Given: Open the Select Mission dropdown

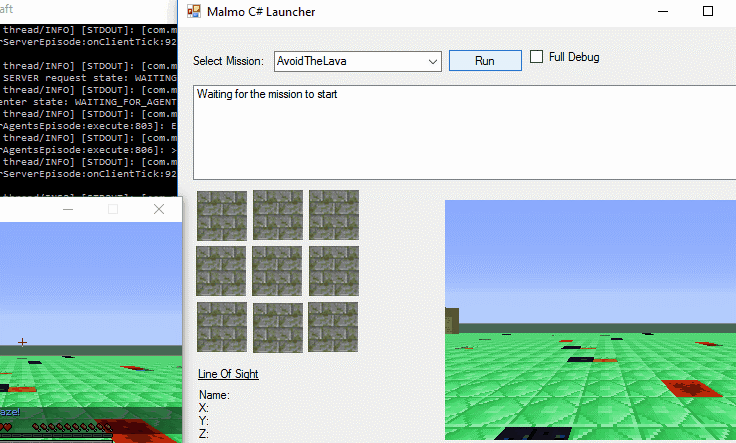Looking at the screenshot, I should (358, 61).
